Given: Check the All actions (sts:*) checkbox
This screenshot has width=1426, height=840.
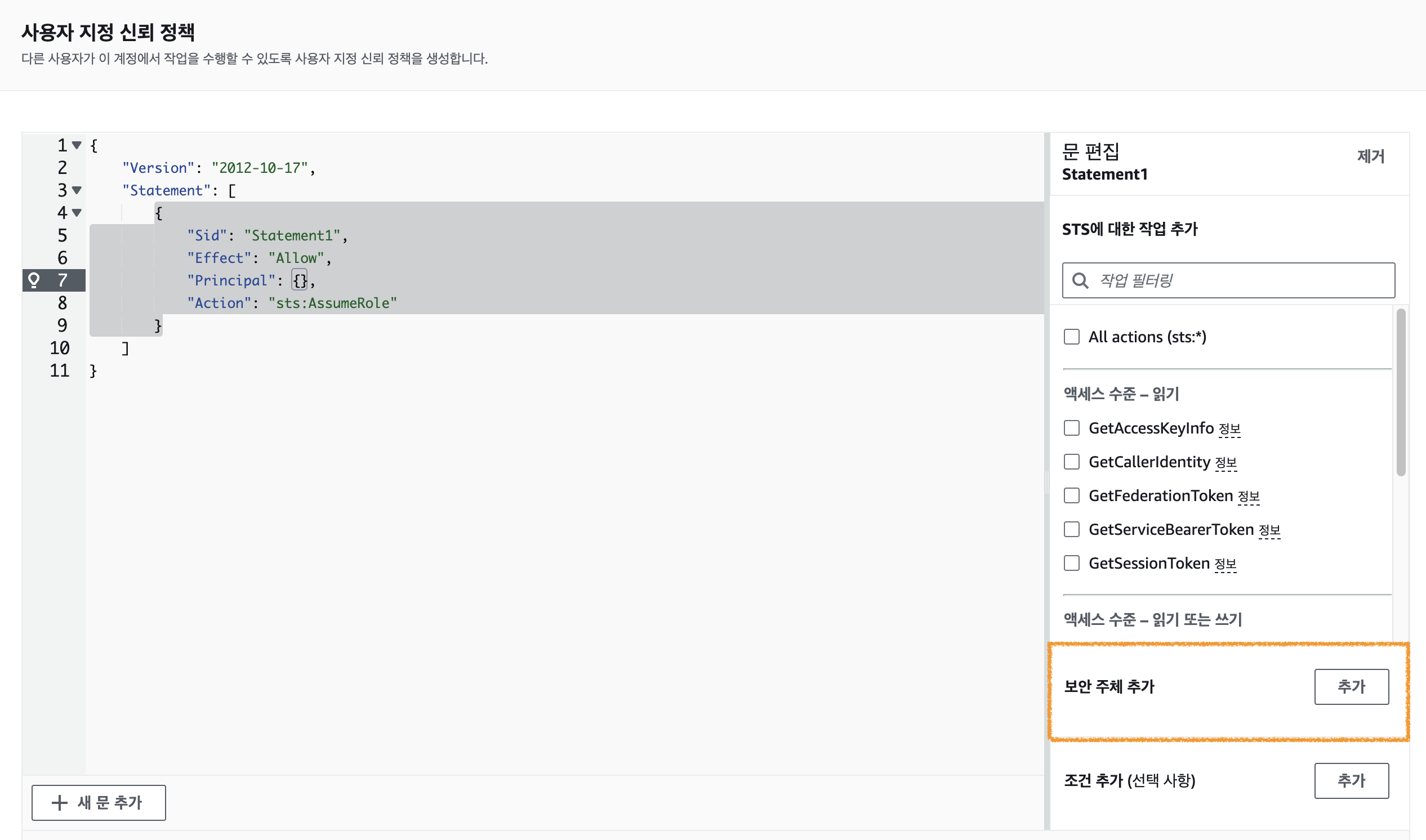Looking at the screenshot, I should click(x=1071, y=337).
